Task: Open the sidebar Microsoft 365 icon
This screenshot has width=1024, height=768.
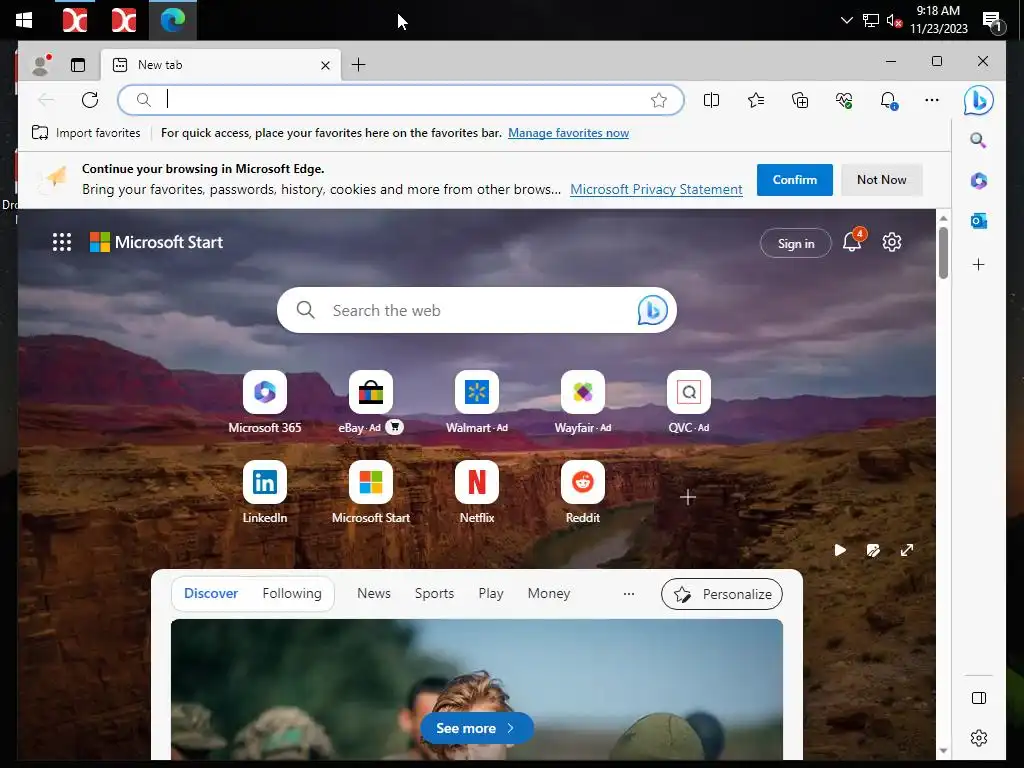Action: tap(978, 181)
